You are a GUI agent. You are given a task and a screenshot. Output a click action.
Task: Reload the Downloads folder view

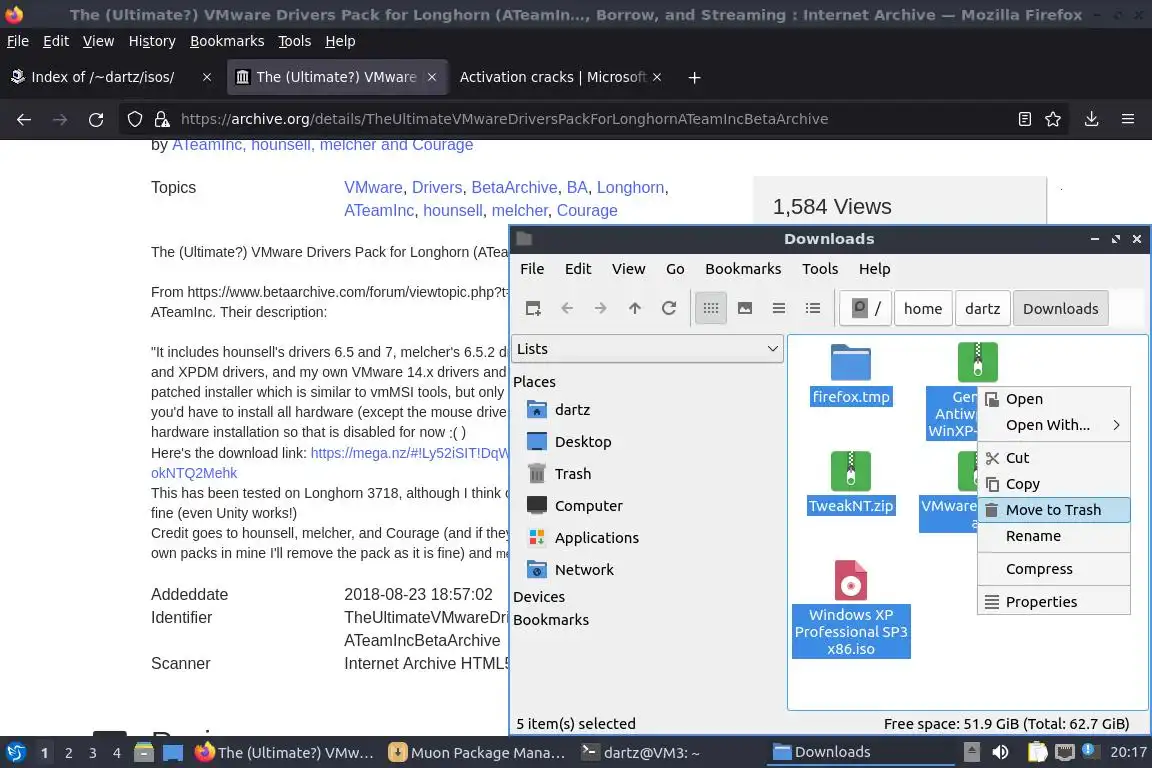click(669, 309)
